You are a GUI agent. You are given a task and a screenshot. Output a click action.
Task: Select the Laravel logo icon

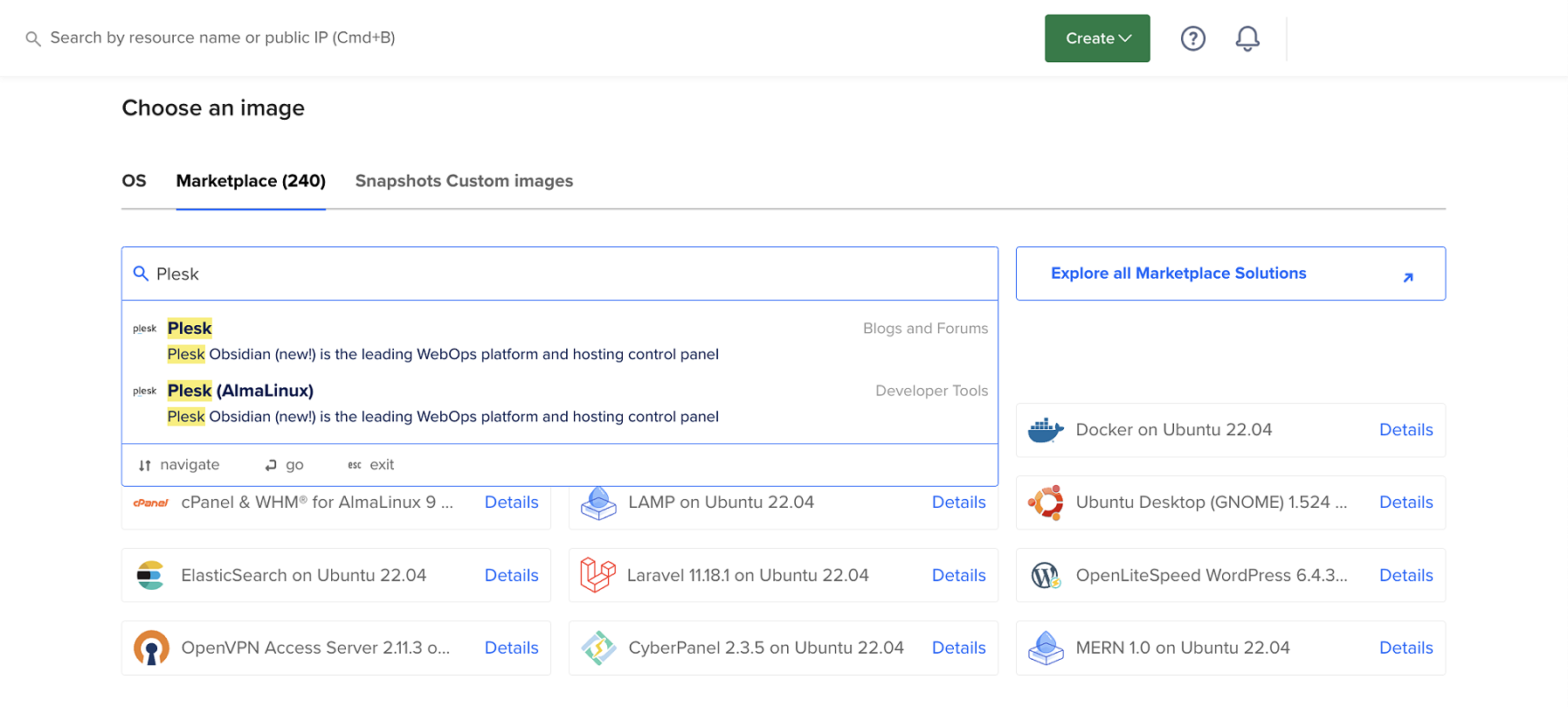[597, 575]
